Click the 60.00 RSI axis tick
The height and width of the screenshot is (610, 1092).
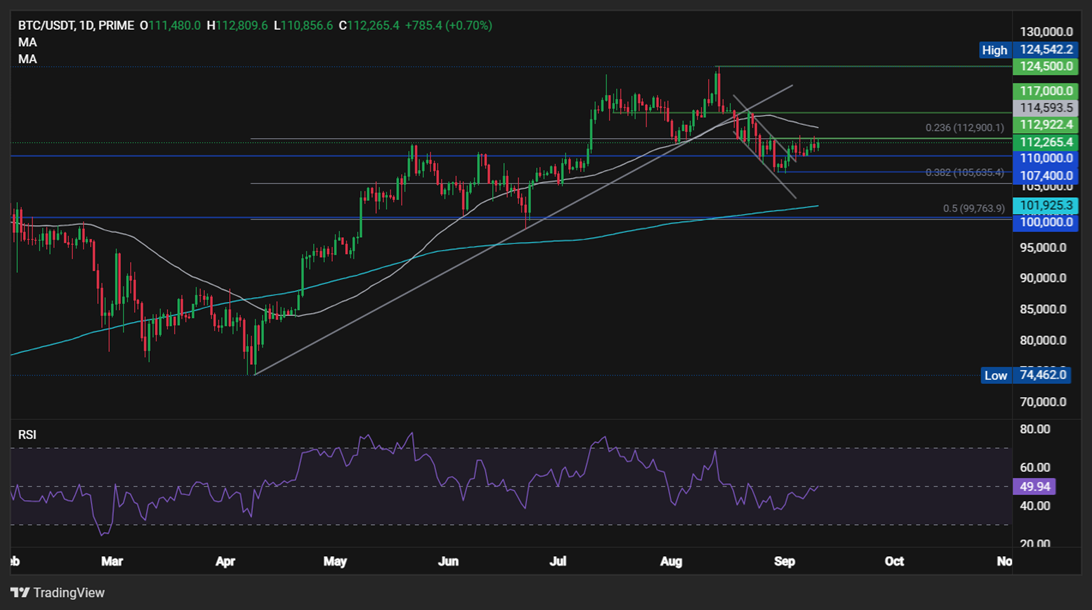pyautogui.click(x=1034, y=468)
